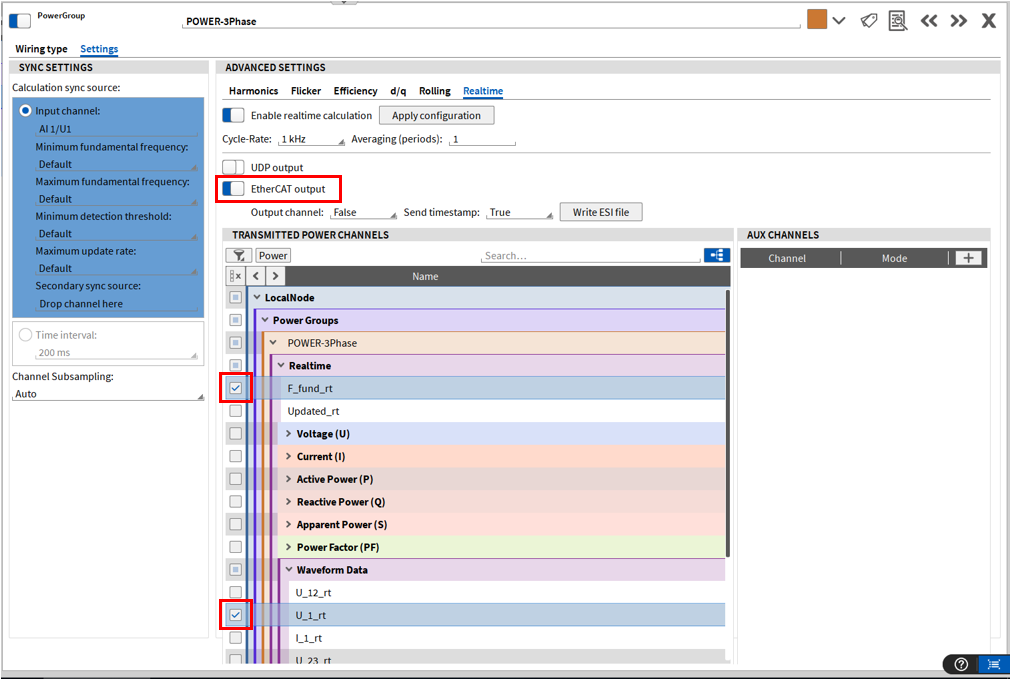Open the d/q tab
Viewport: 1013px width, 681px height.
coord(398,90)
